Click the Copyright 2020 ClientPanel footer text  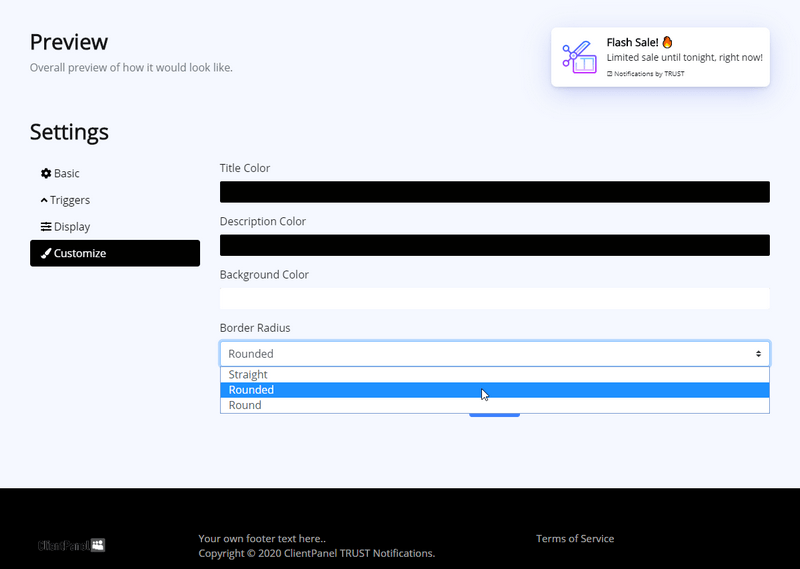tap(317, 554)
